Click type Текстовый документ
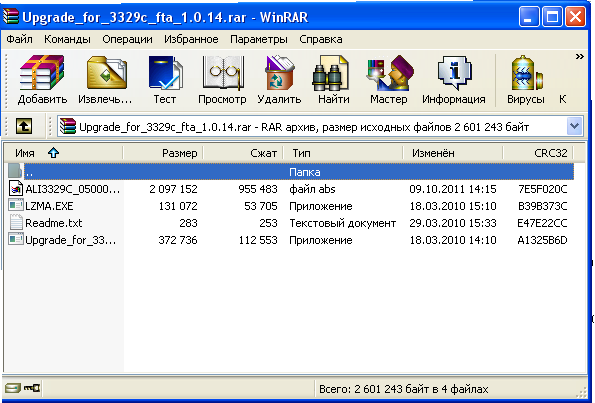 [343, 223]
